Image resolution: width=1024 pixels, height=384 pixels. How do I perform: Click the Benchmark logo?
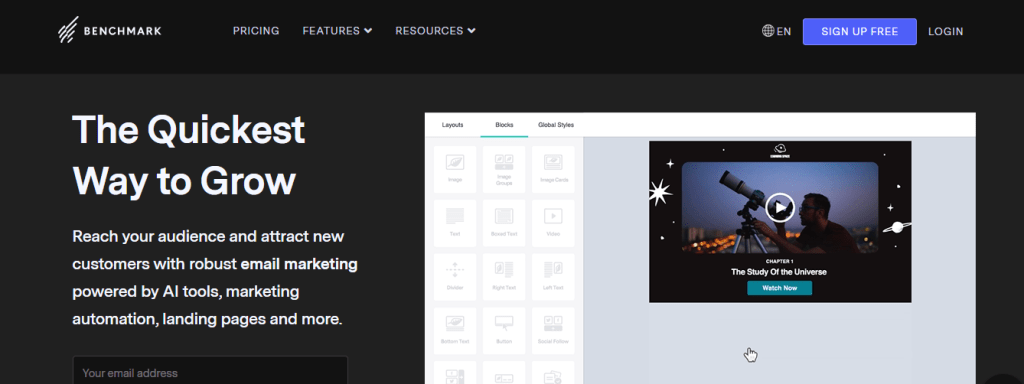[109, 30]
